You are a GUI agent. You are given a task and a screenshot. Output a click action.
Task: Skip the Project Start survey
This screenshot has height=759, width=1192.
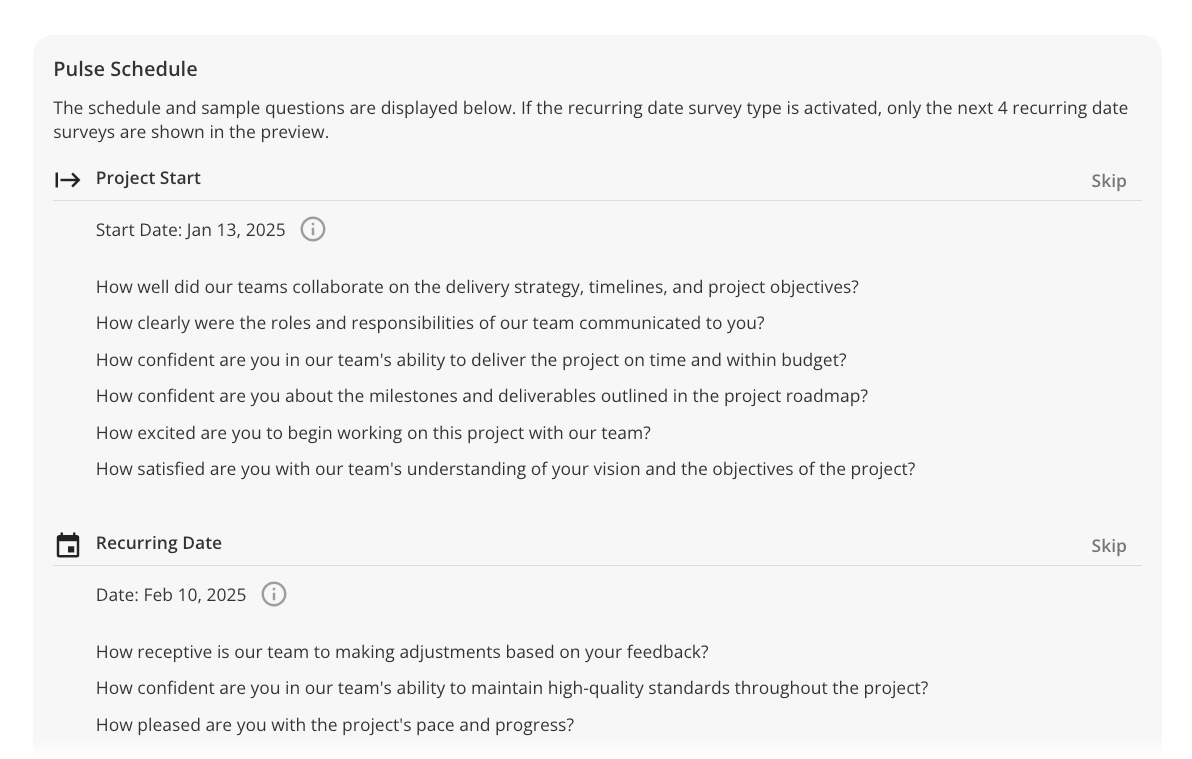click(1108, 181)
